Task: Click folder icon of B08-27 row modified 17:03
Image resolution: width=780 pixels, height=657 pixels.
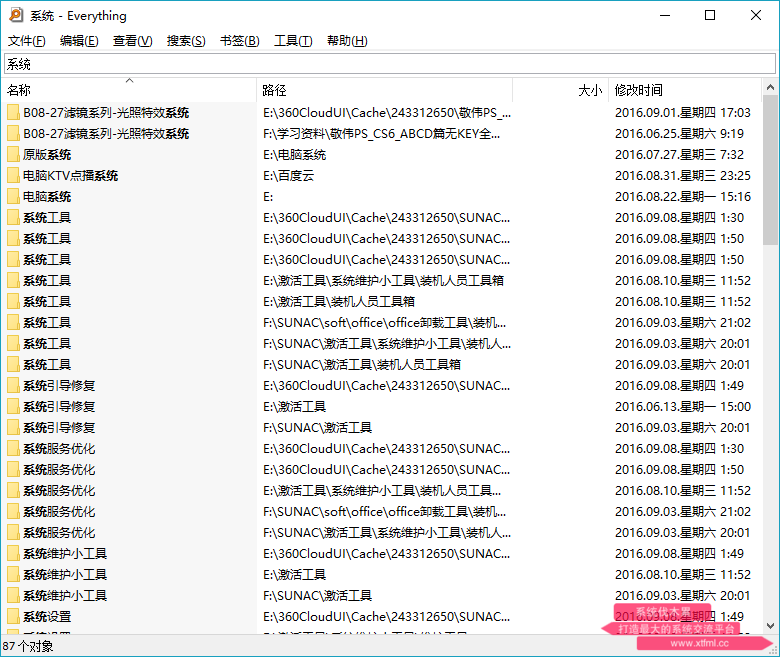Action: point(13,112)
